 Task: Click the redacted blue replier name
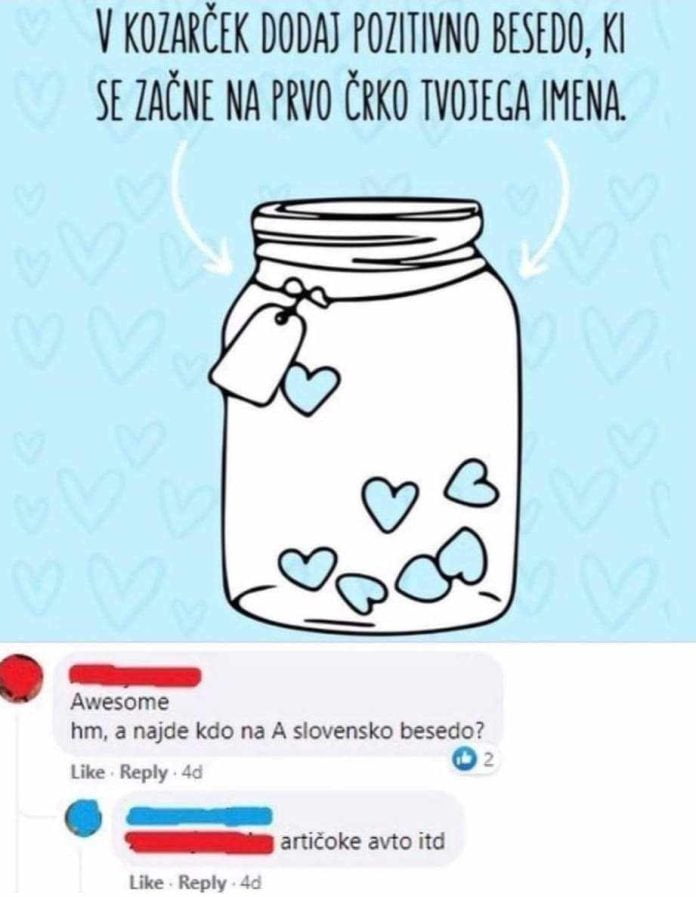200,816
